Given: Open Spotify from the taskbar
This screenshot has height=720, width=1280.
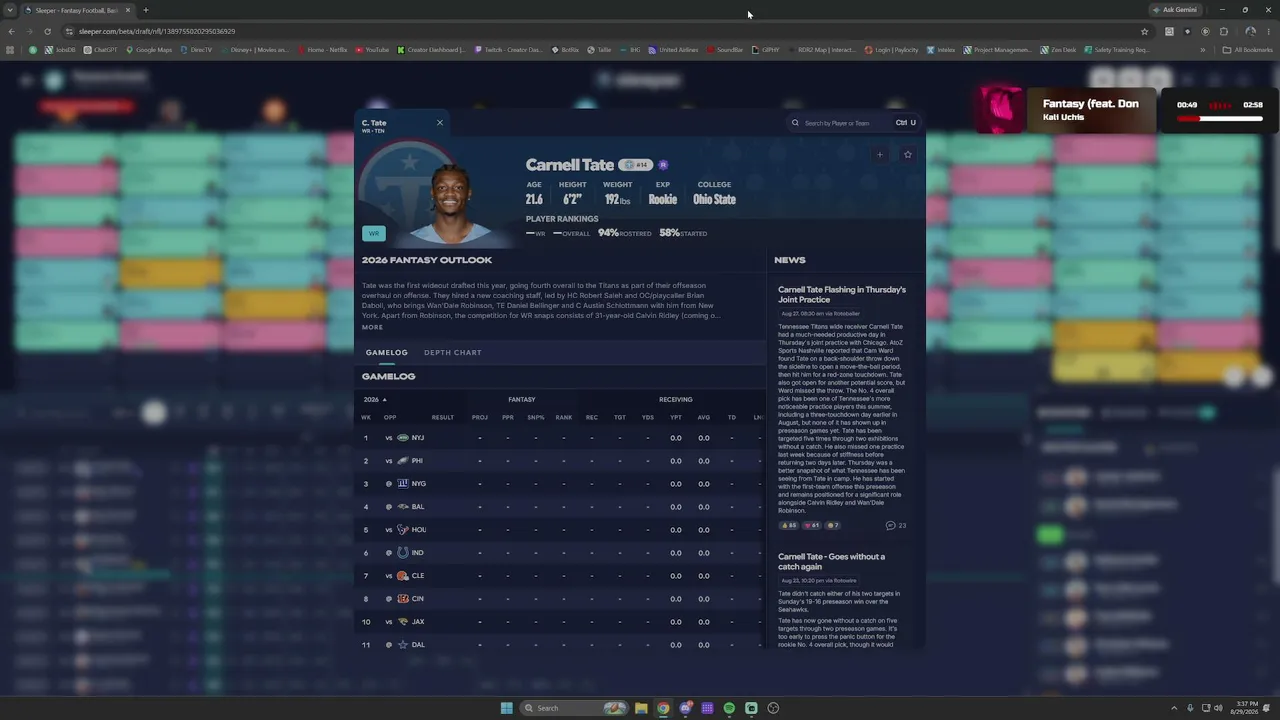Looking at the screenshot, I should click(729, 708).
